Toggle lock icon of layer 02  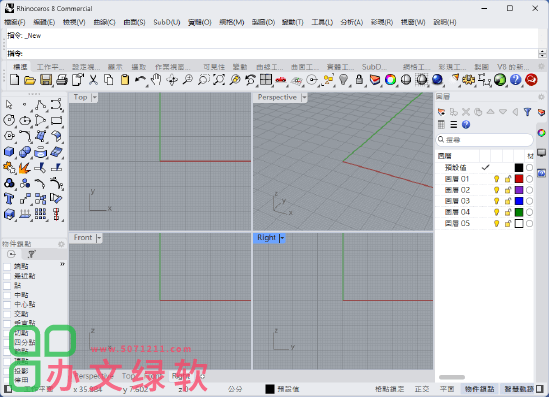click(x=508, y=190)
